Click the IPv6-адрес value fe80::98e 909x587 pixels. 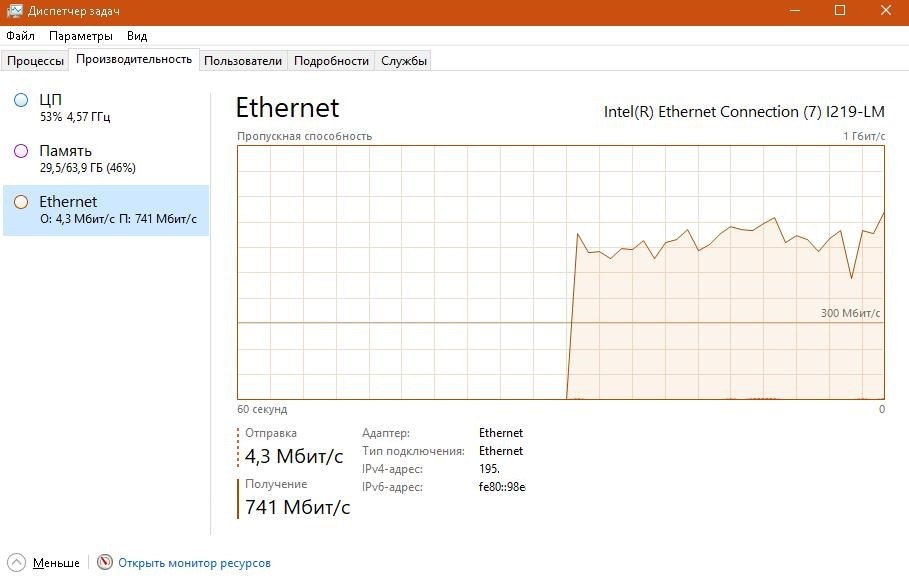(502, 487)
